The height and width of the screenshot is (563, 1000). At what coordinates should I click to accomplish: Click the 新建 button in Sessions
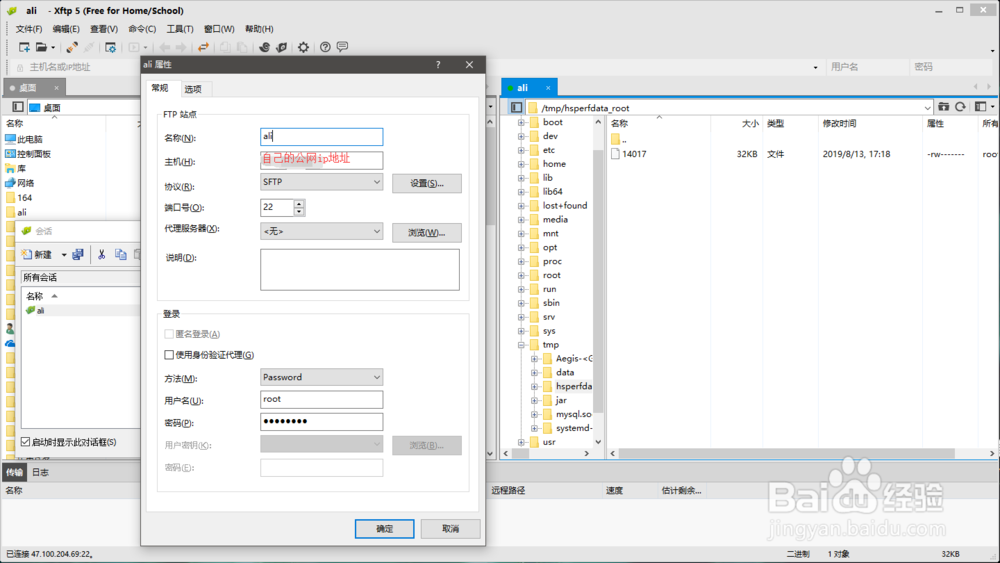[37, 254]
